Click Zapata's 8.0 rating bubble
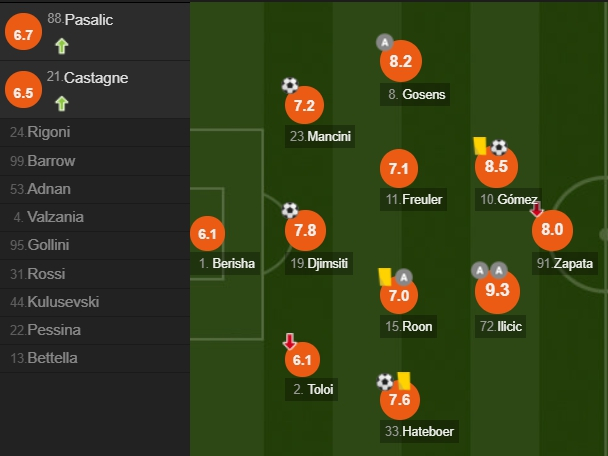 click(552, 230)
